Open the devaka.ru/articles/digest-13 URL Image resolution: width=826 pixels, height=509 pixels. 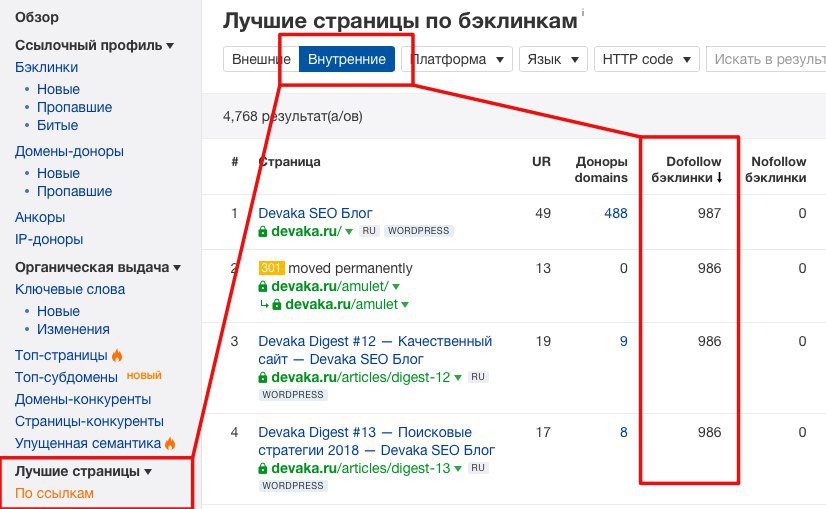[x=361, y=468]
